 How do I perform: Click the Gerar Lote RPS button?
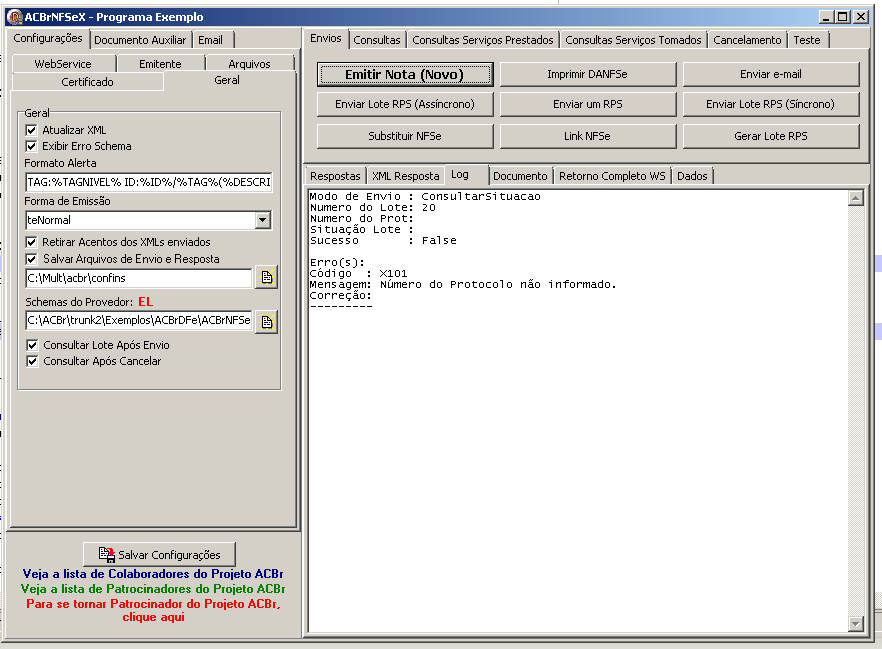coord(771,136)
